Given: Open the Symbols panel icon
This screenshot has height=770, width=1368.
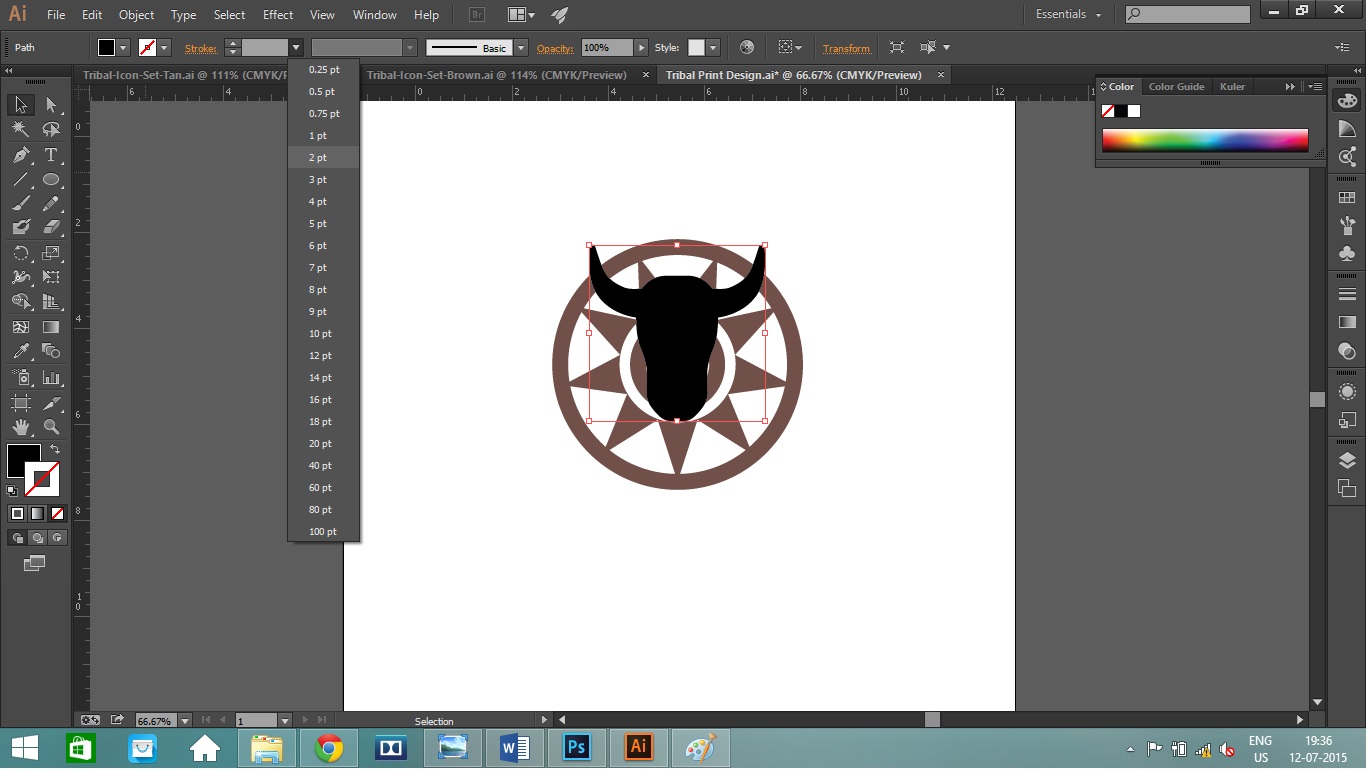Looking at the screenshot, I should [x=1347, y=253].
